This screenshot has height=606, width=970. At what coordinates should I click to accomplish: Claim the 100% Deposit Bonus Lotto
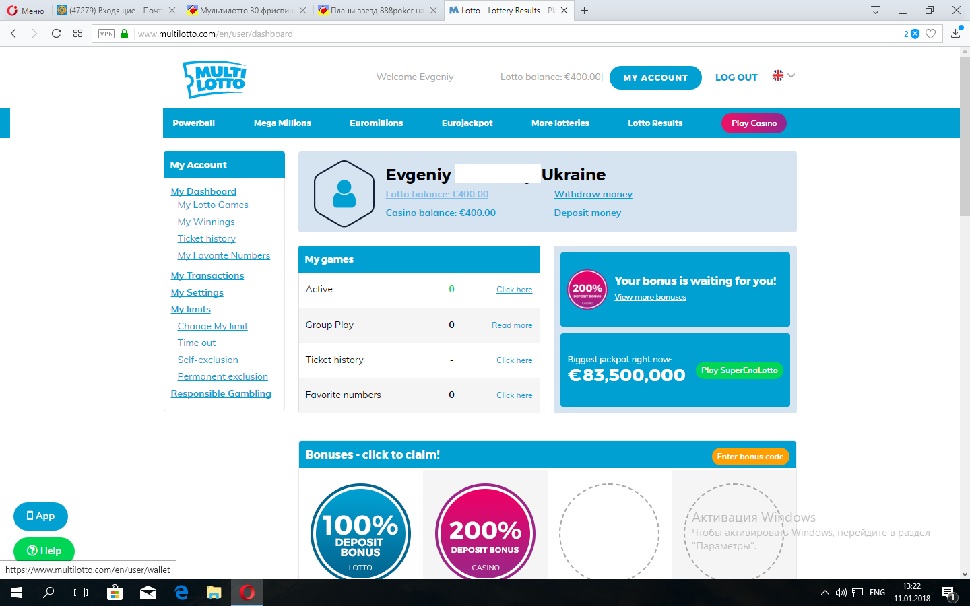(x=360, y=531)
